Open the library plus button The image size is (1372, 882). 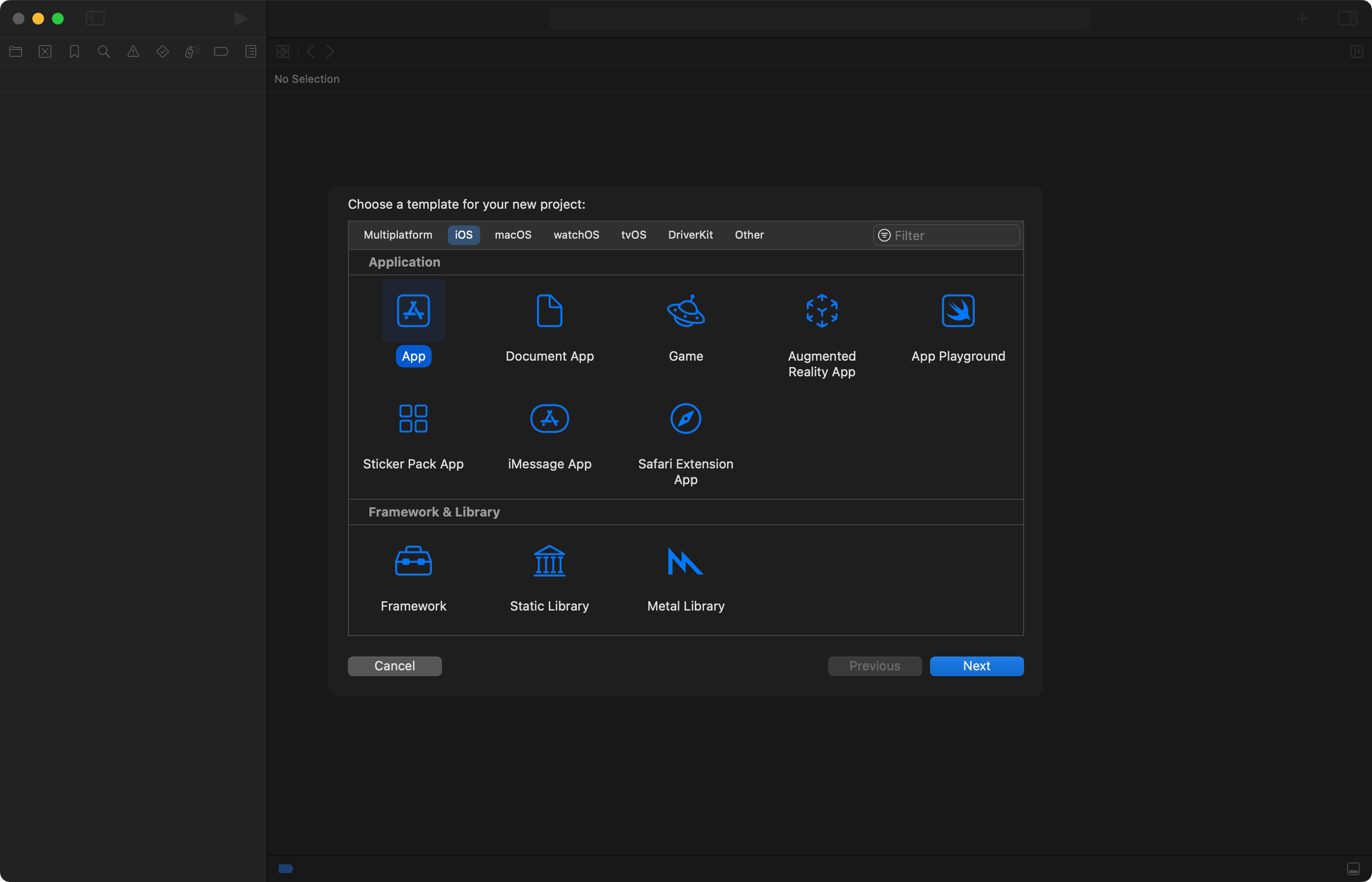(1302, 18)
